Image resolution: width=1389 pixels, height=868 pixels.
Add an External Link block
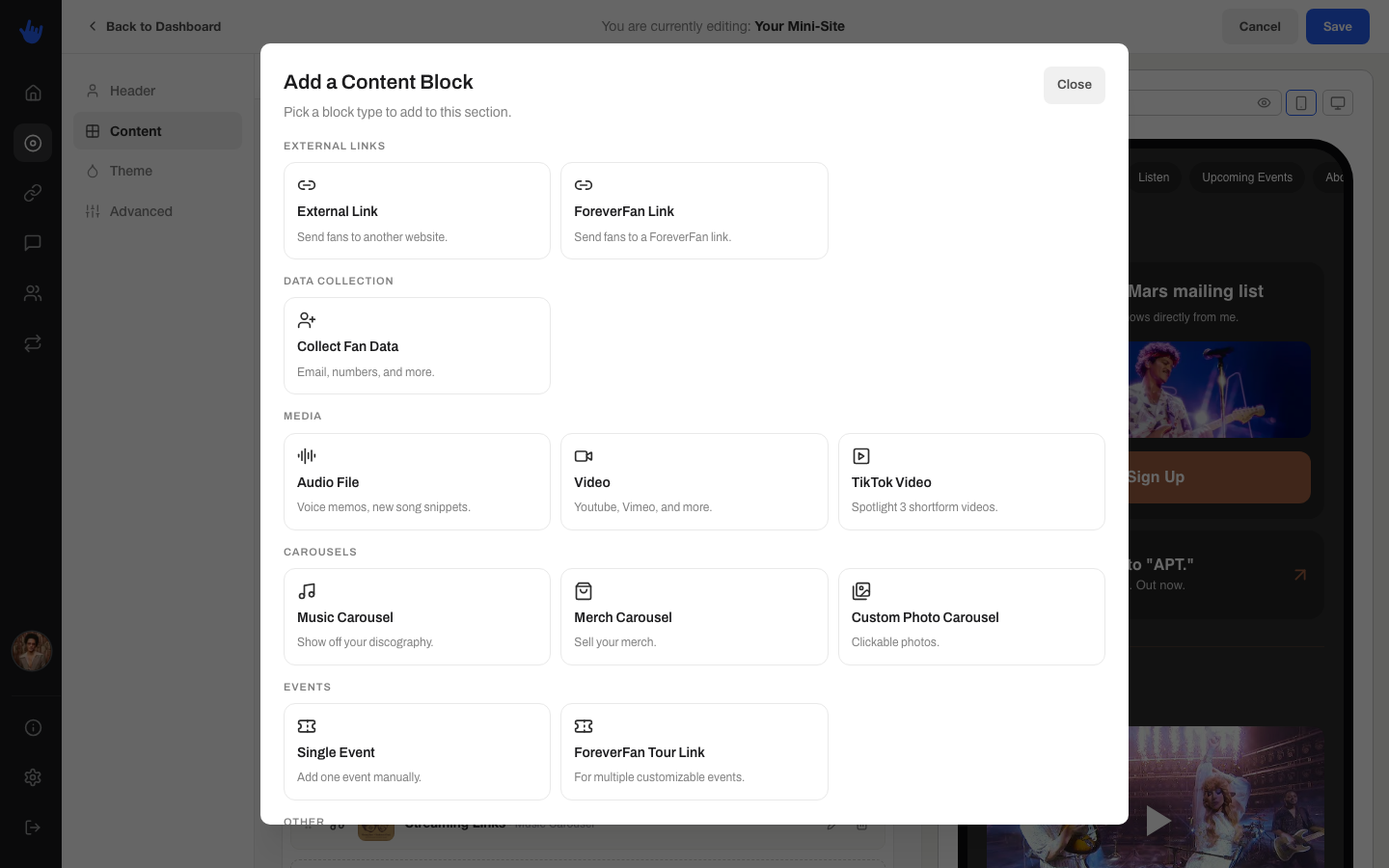pos(417,210)
